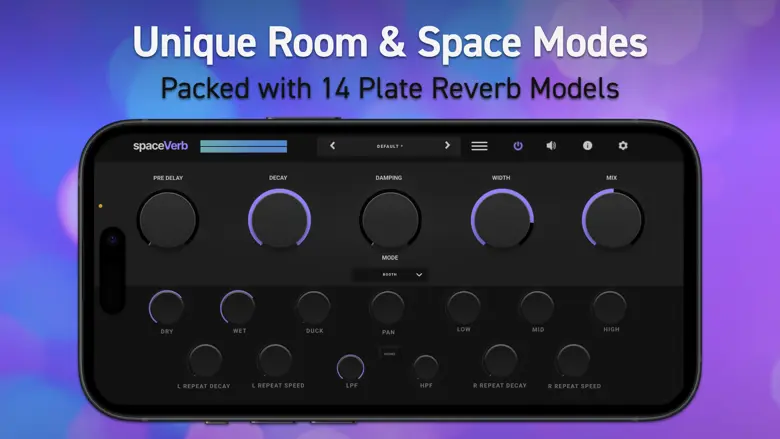The image size is (780, 439).
Task: Toggle the plugin power button
Action: coord(518,146)
